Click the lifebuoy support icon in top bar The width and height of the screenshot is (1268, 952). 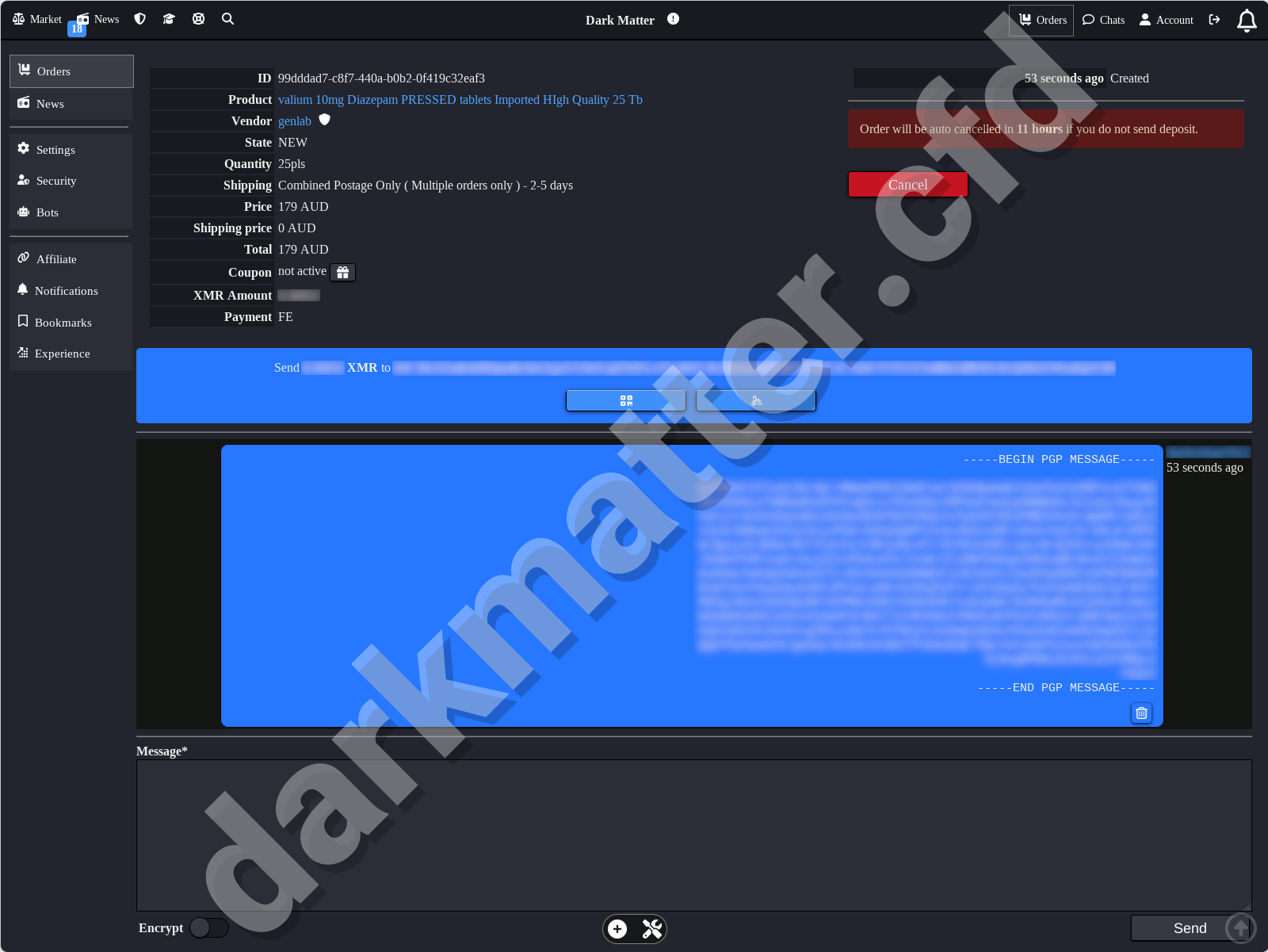click(x=198, y=19)
